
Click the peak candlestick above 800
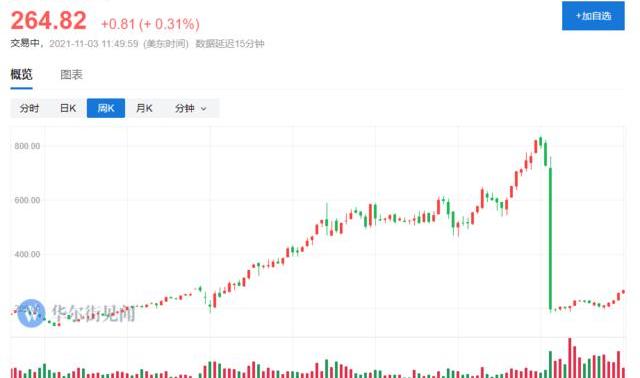[540, 141]
